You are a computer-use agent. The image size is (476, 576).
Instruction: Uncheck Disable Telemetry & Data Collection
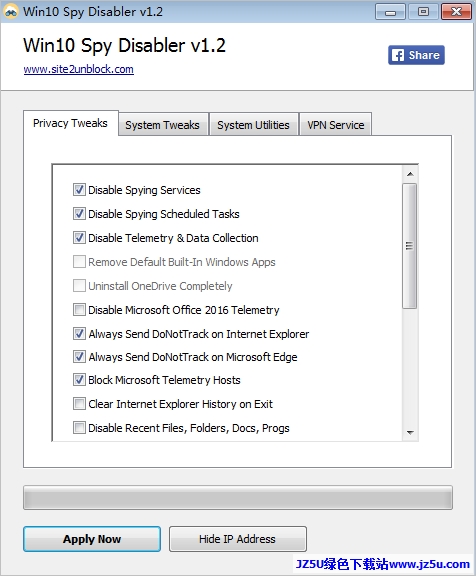point(79,238)
